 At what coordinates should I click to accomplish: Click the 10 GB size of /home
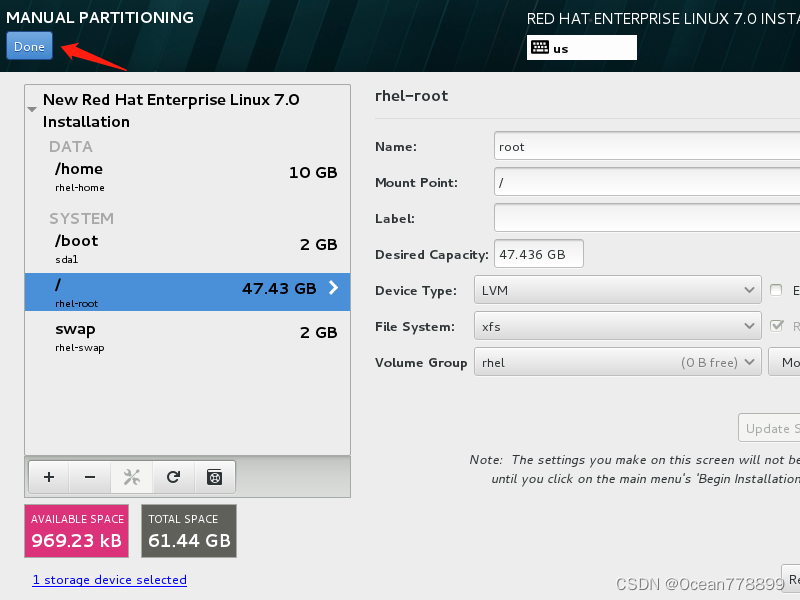pyautogui.click(x=313, y=172)
